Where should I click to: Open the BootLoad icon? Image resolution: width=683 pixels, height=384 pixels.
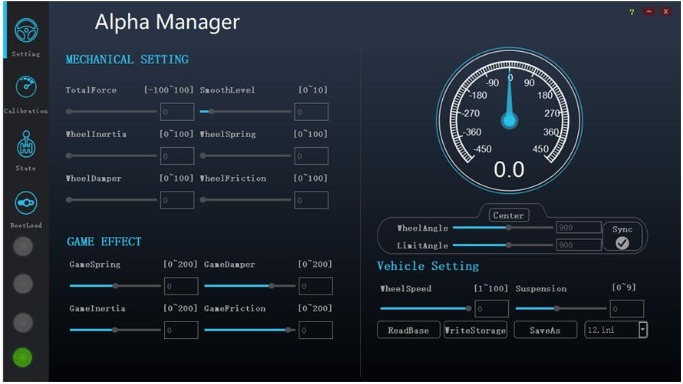click(26, 203)
